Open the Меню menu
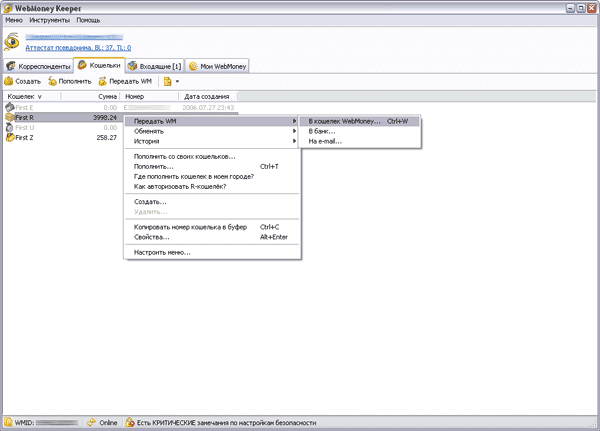 [14, 20]
